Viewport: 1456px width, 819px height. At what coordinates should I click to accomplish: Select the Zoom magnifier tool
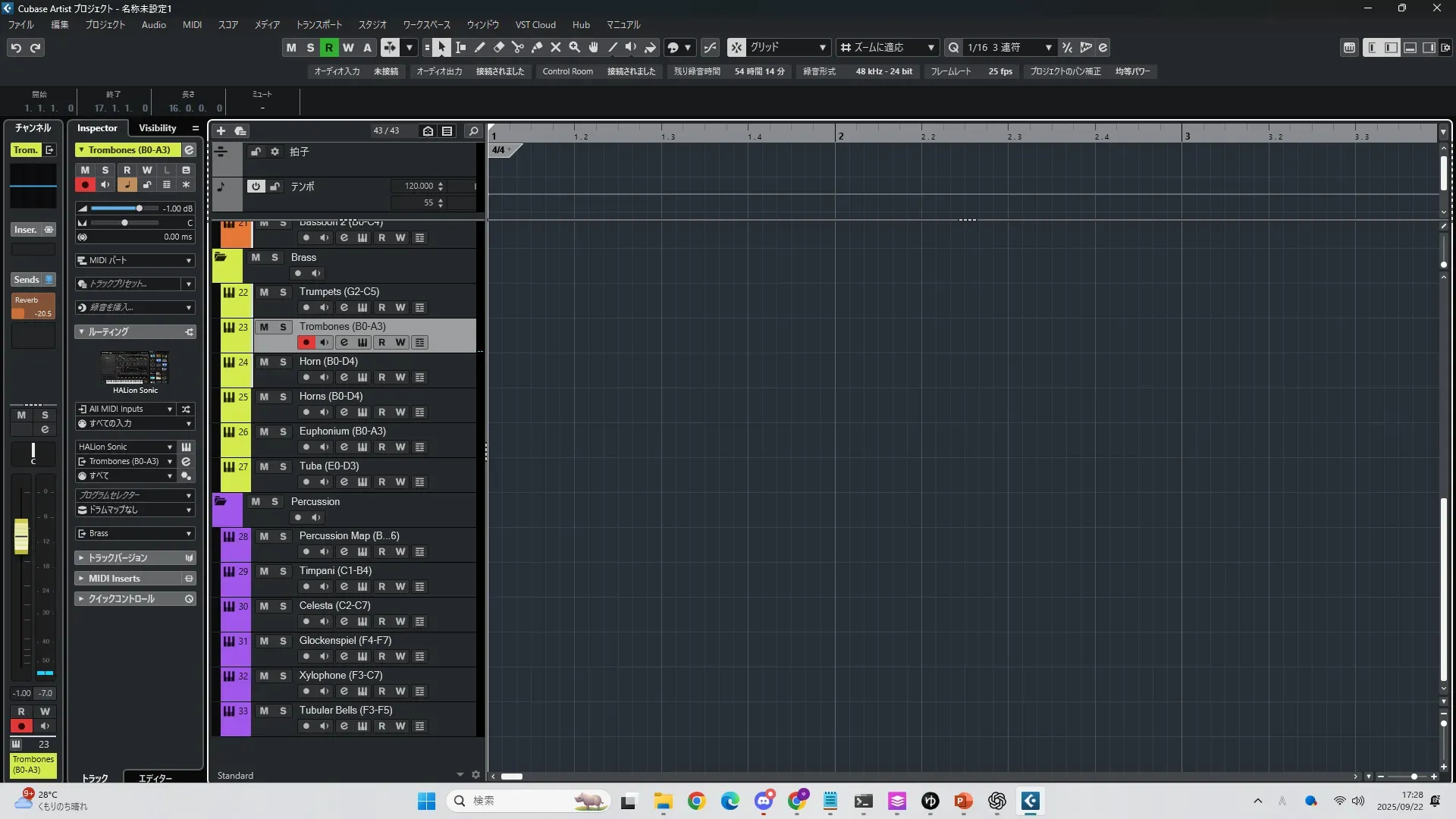(575, 48)
